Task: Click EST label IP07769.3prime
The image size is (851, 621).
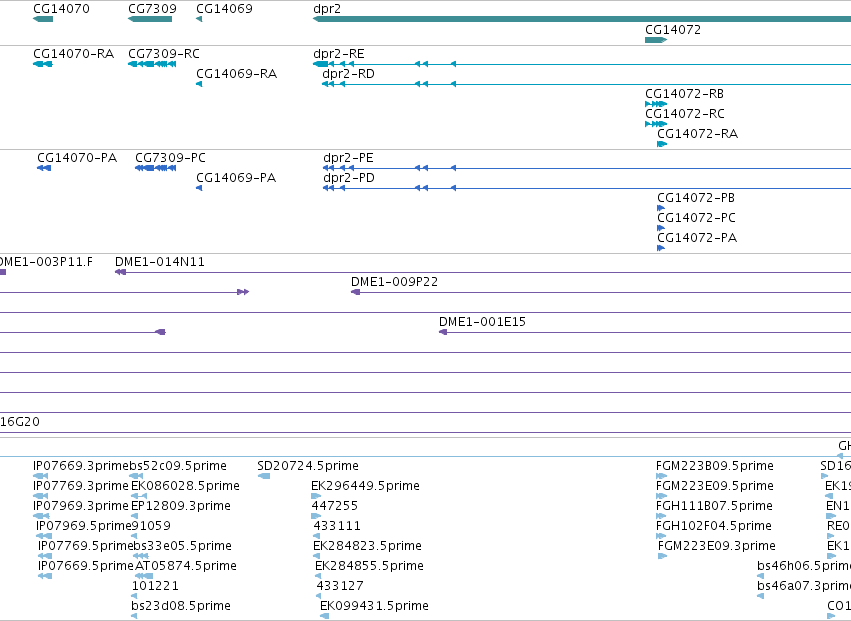Action: pos(81,486)
